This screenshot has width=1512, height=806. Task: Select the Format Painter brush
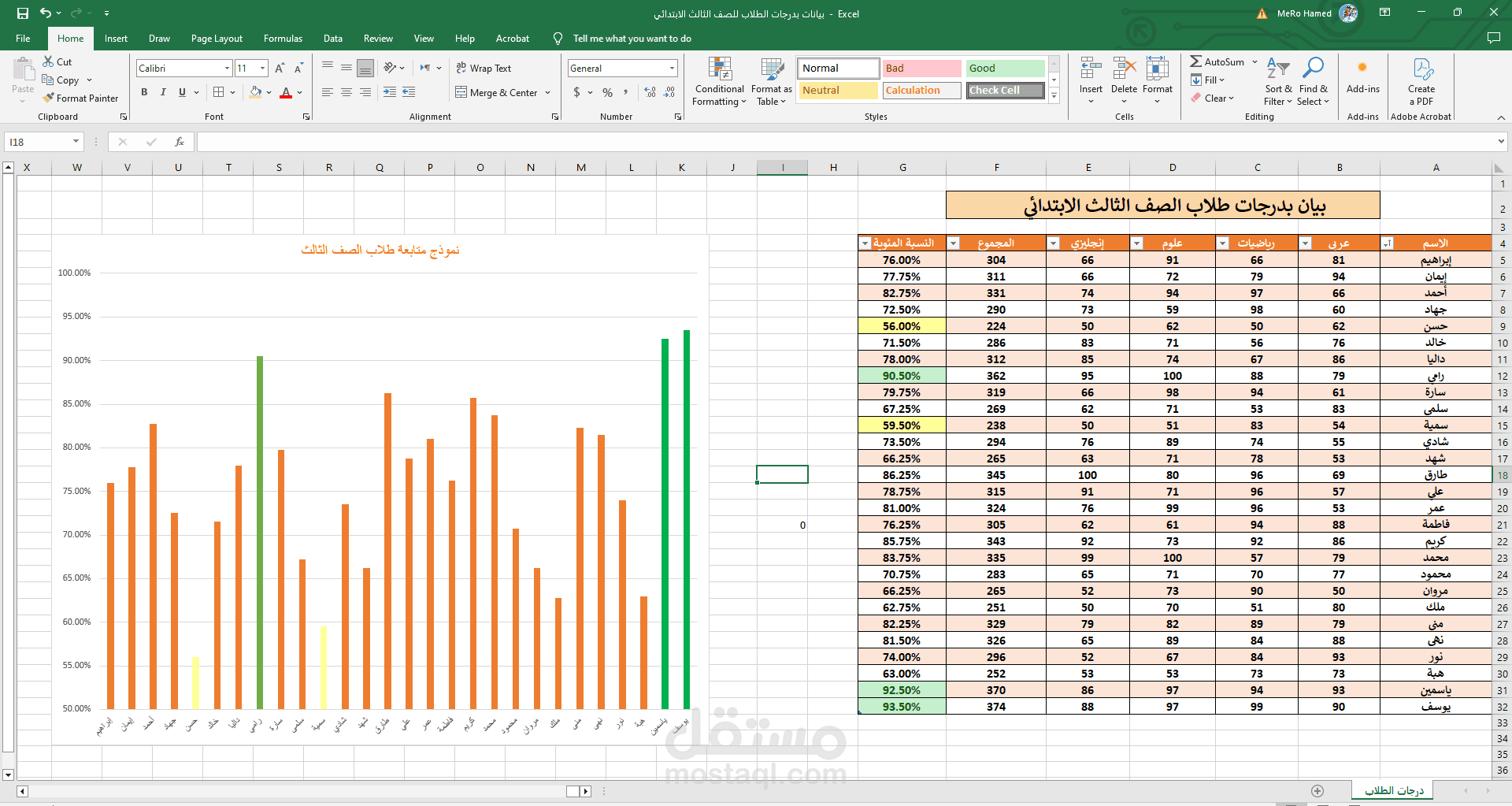[49, 98]
